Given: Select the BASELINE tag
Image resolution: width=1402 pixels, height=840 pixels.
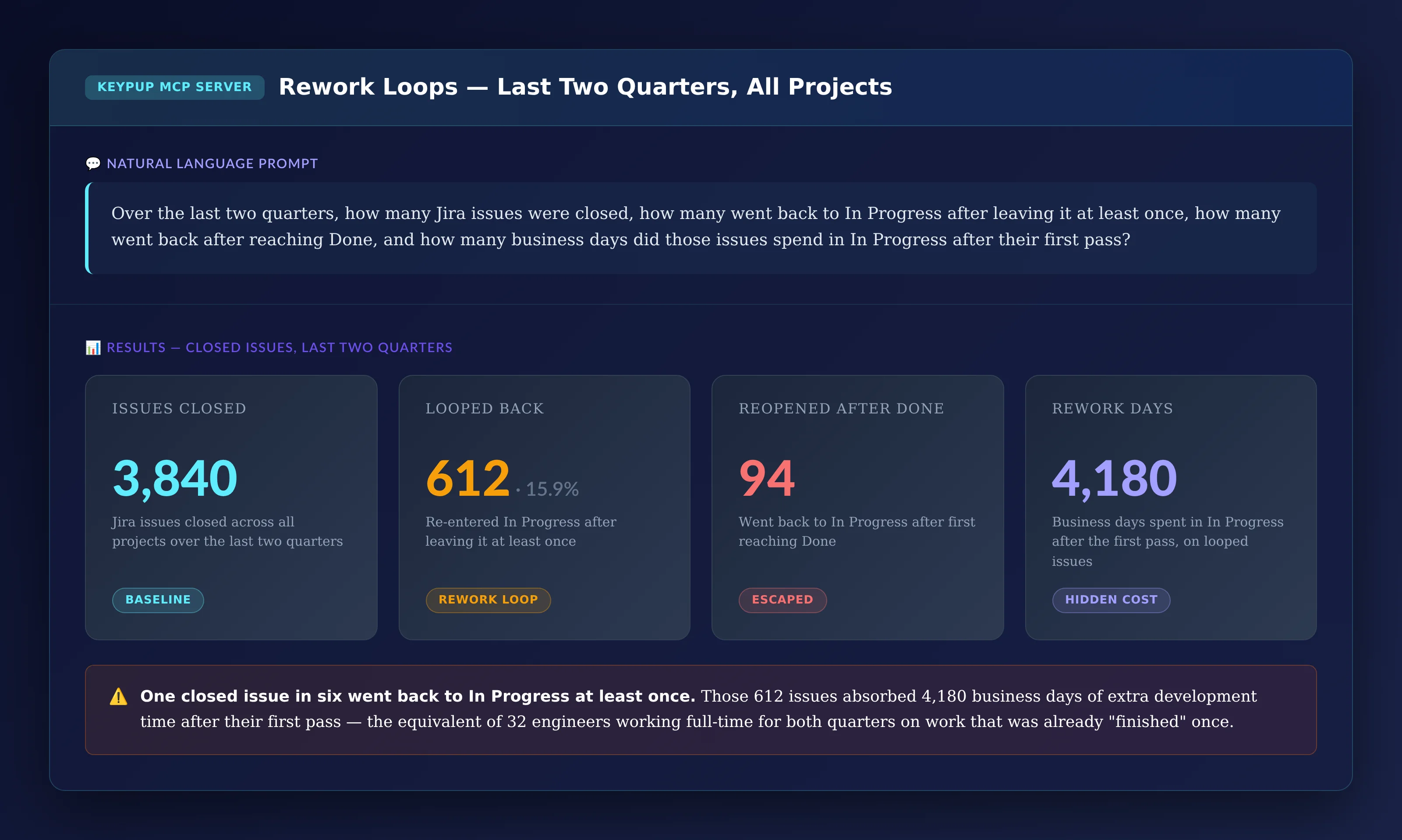Looking at the screenshot, I should pyautogui.click(x=158, y=600).
